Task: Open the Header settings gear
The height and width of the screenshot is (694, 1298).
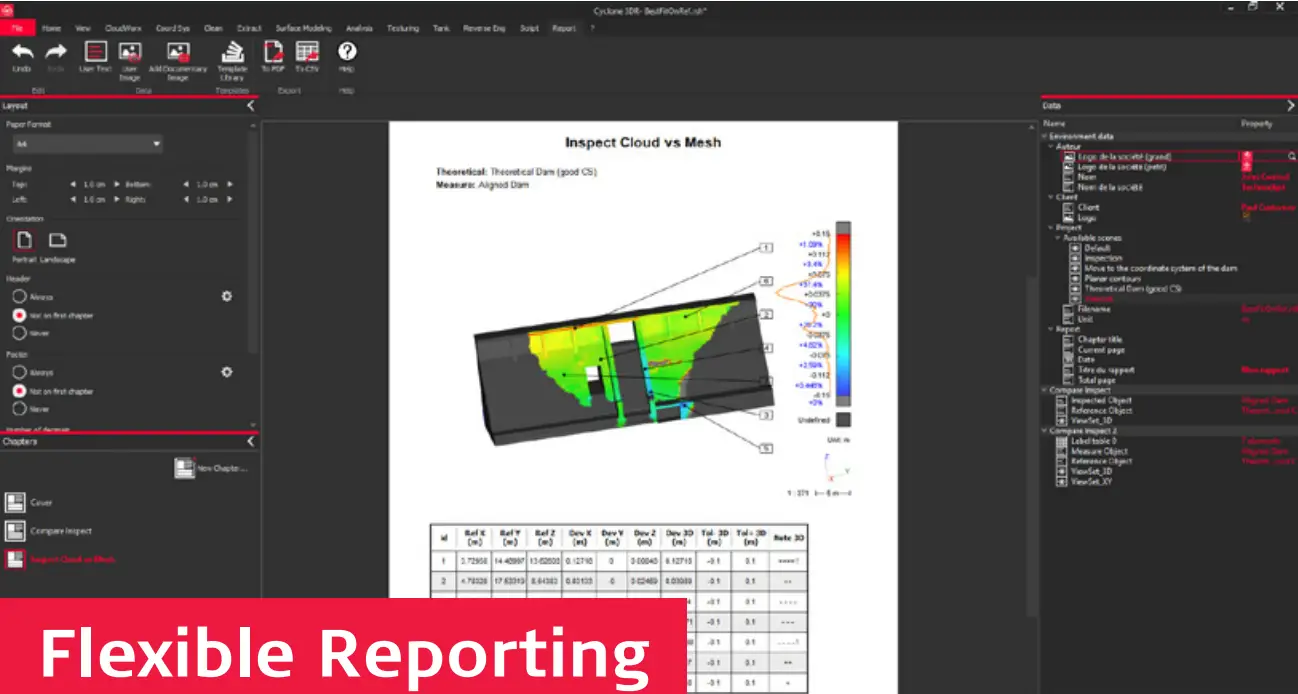Action: pyautogui.click(x=228, y=296)
